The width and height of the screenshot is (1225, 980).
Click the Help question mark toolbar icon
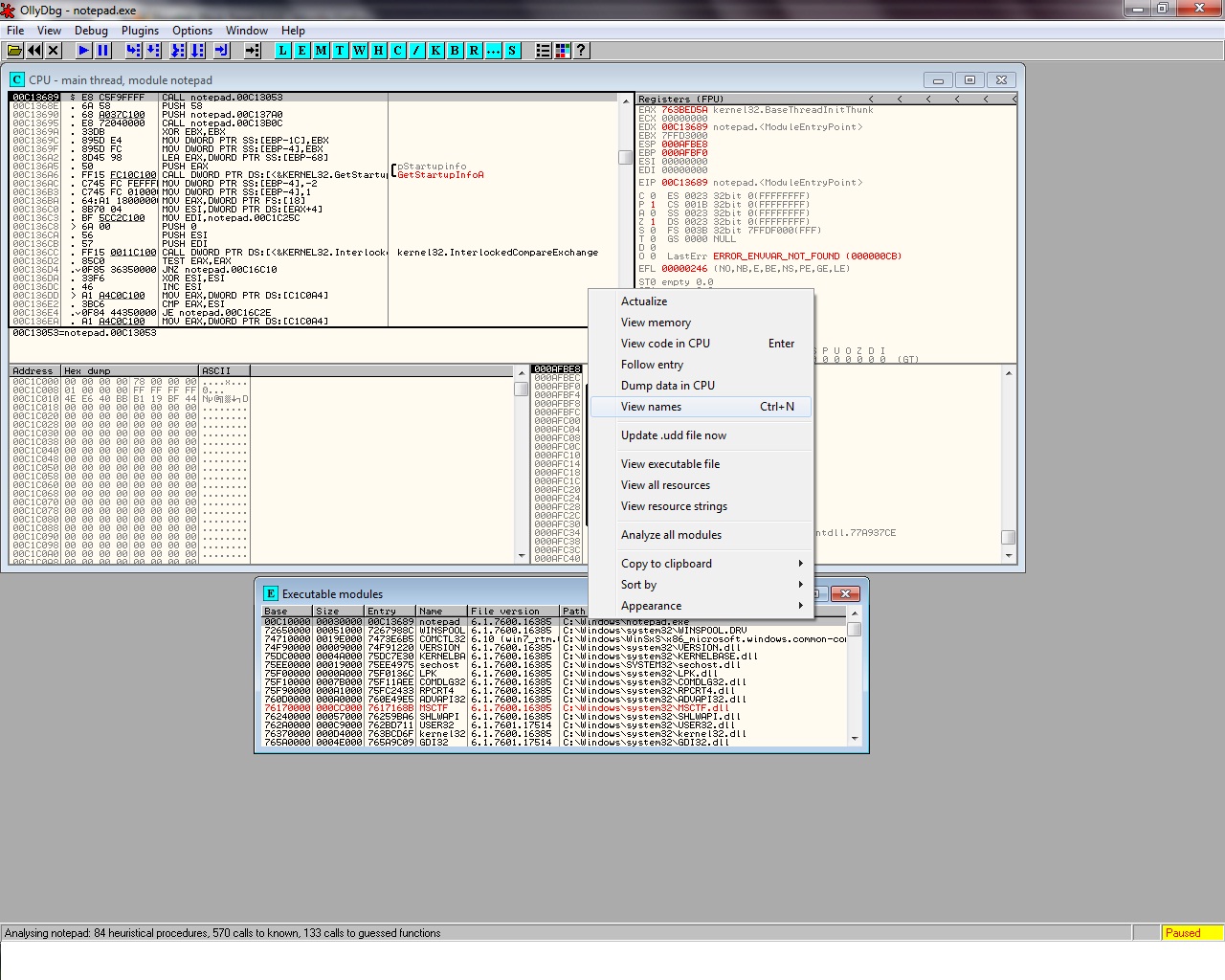[x=581, y=51]
